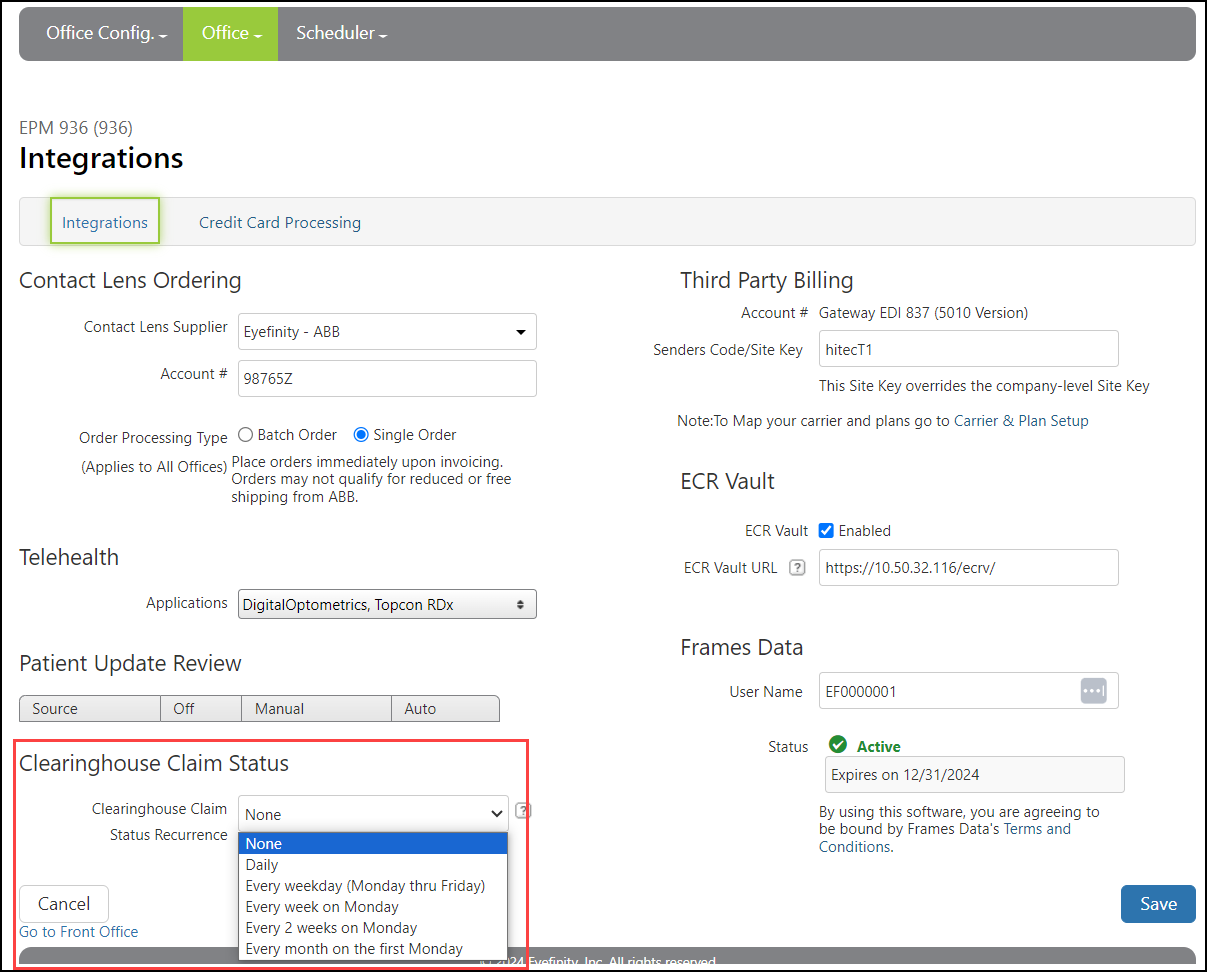Expand the Telehealth Applications selector
The width and height of the screenshot is (1207, 972).
[x=387, y=604]
